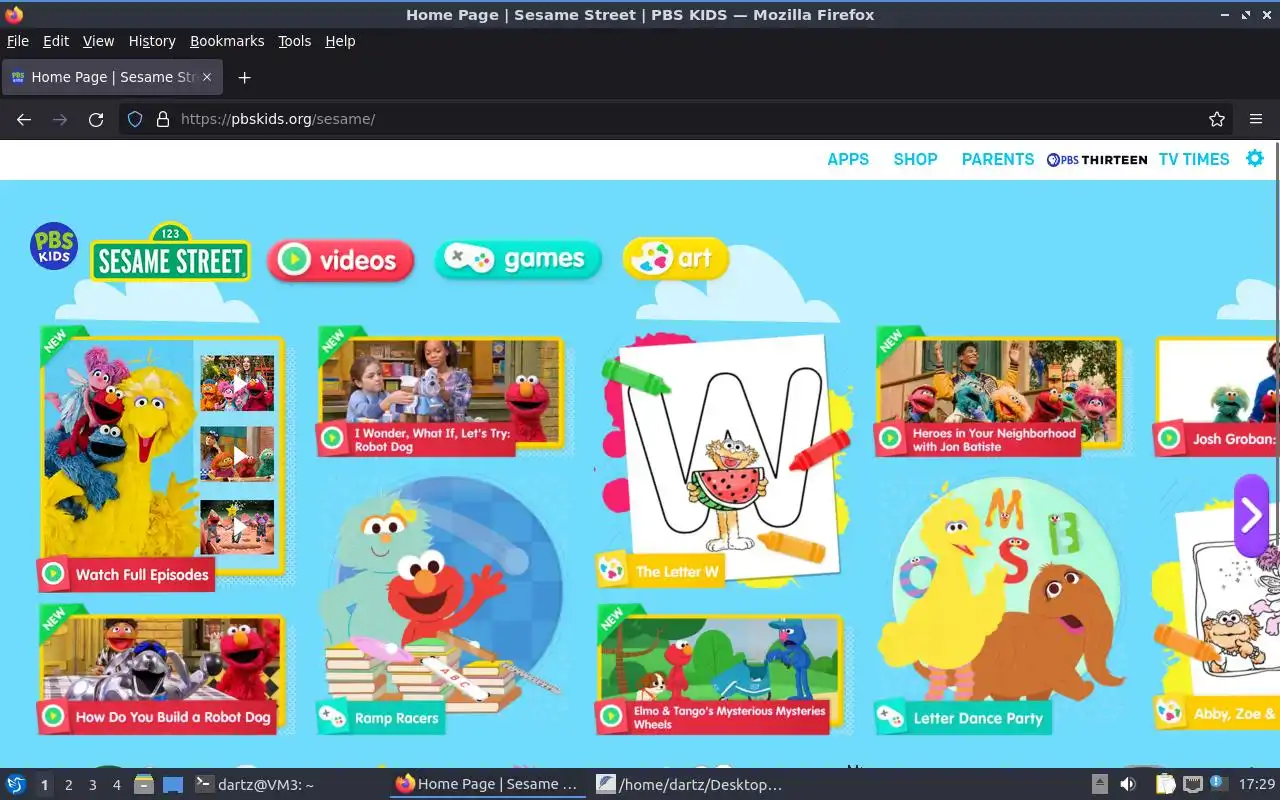Open the art section
Image resolution: width=1280 pixels, height=800 pixels.
pyautogui.click(x=676, y=259)
